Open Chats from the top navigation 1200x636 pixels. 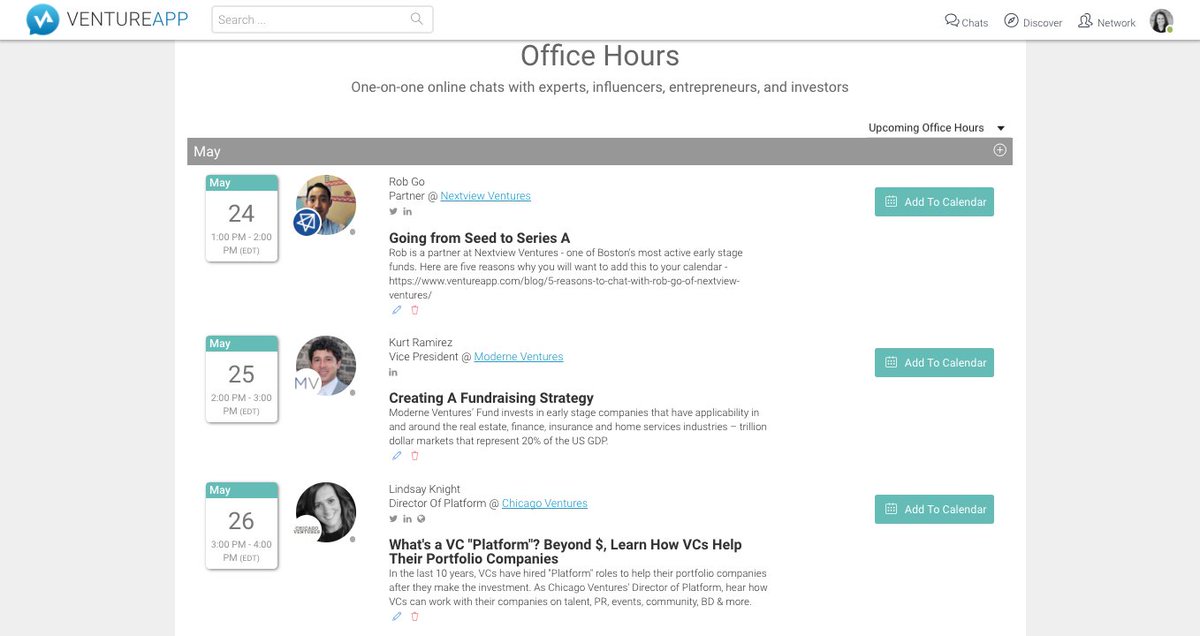[x=966, y=21]
